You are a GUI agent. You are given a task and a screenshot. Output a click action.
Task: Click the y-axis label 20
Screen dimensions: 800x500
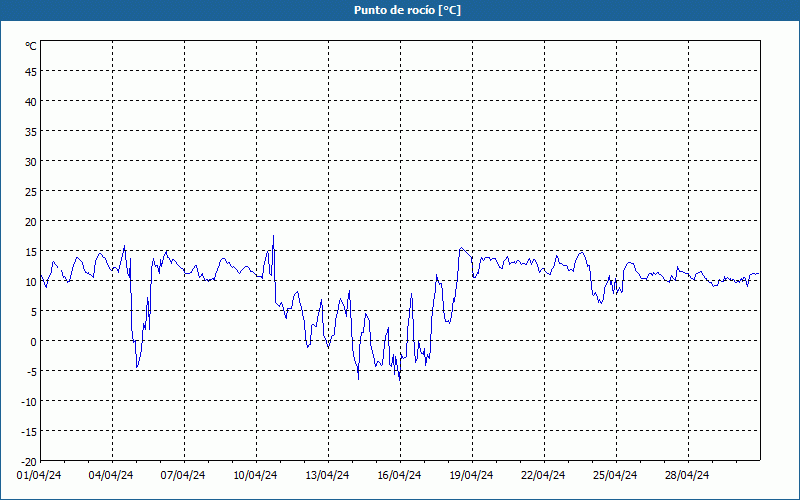tap(31, 222)
